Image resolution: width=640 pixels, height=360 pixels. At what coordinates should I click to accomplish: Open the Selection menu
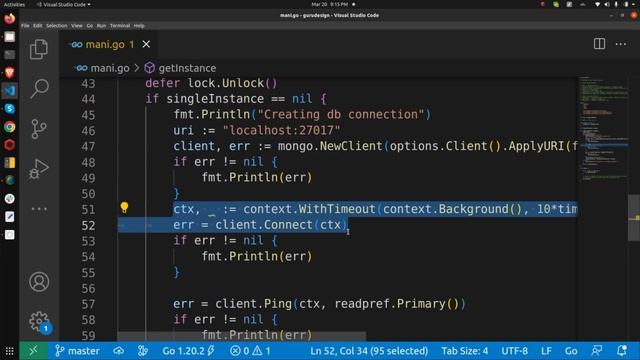click(x=56, y=26)
